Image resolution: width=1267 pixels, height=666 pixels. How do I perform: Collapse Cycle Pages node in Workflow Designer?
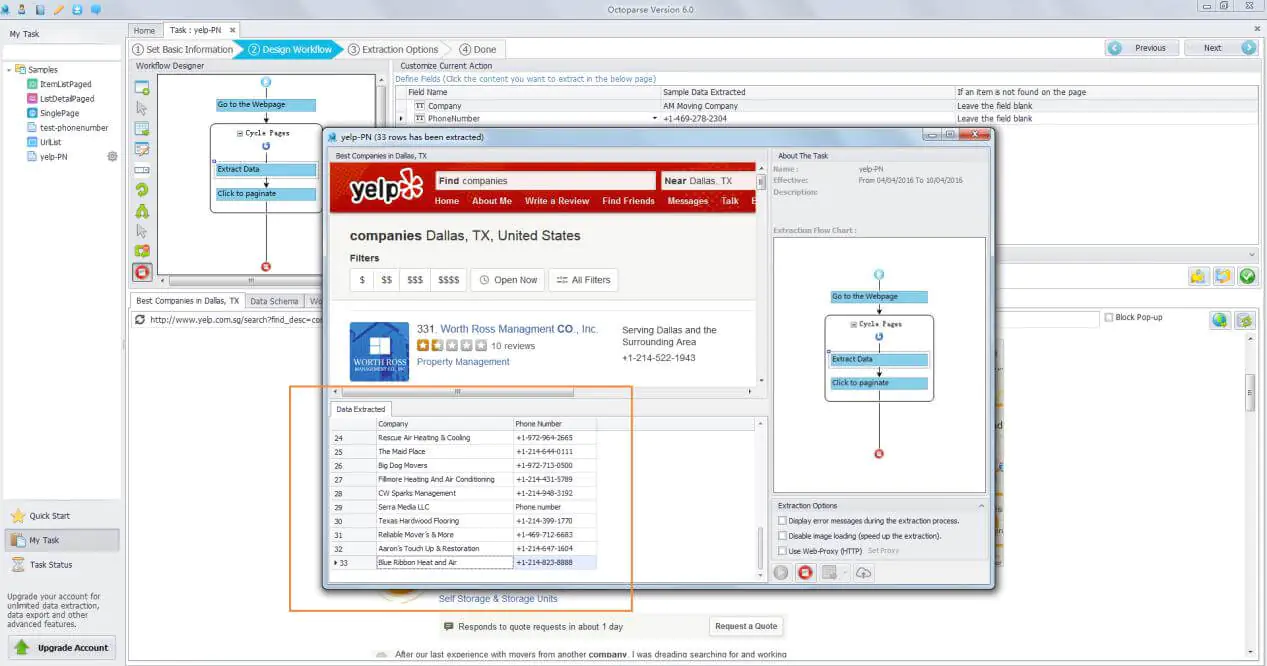(x=240, y=133)
